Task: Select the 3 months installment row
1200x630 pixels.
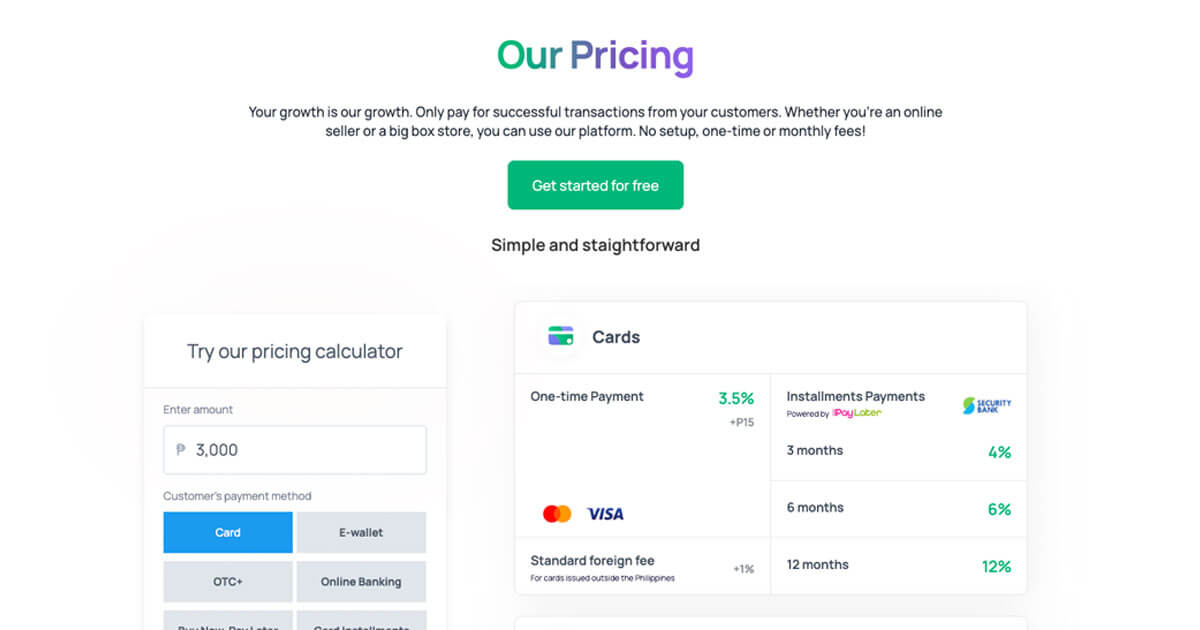Action: pyautogui.click(x=898, y=450)
